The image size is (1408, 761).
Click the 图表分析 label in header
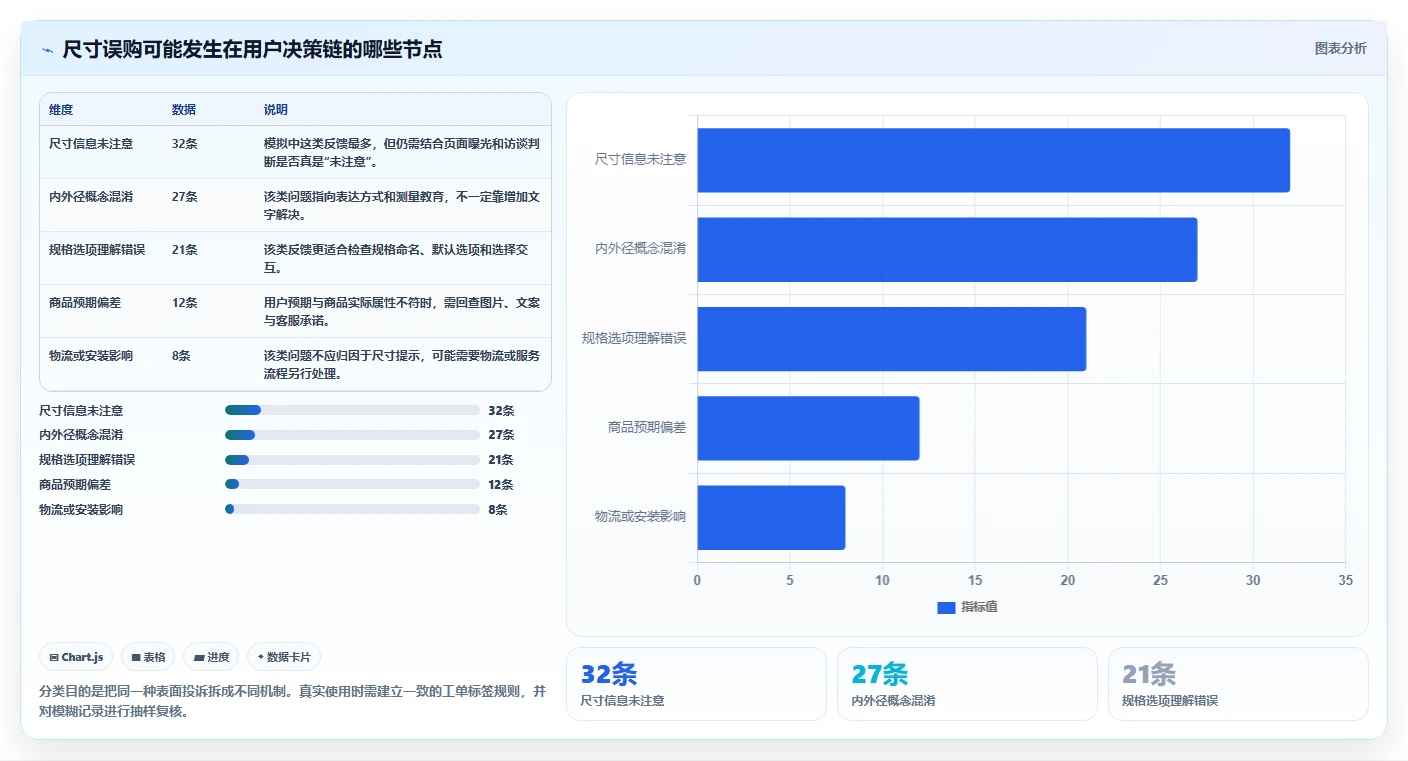[x=1340, y=48]
